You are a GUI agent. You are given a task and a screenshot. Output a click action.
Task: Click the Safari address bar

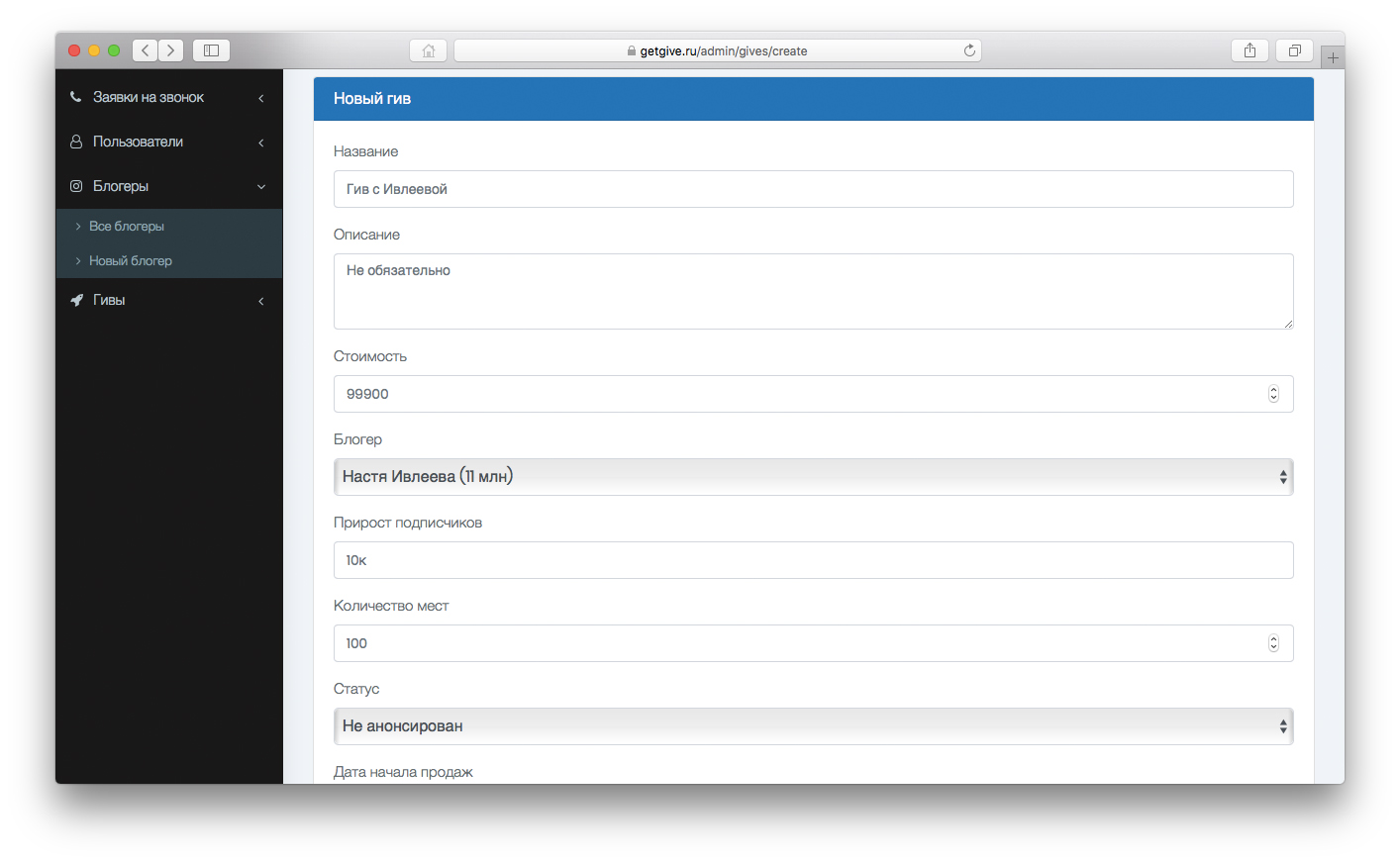718,50
